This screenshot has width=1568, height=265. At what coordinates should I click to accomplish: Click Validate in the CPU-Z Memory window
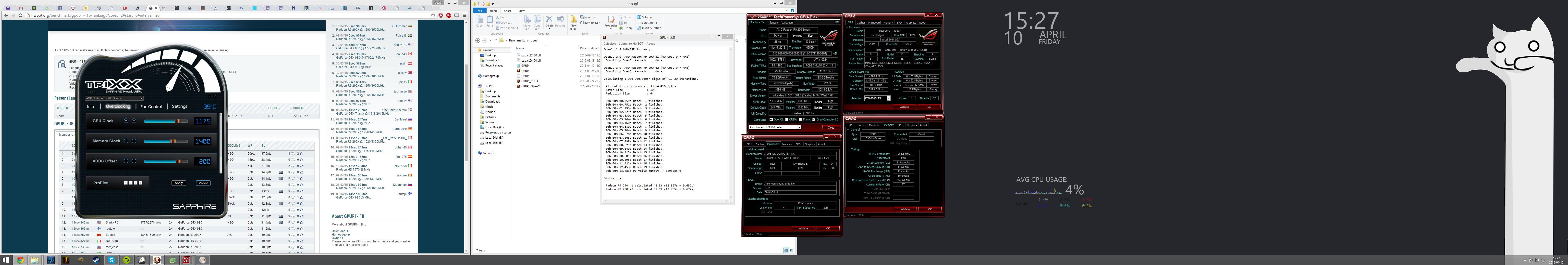coord(905,209)
